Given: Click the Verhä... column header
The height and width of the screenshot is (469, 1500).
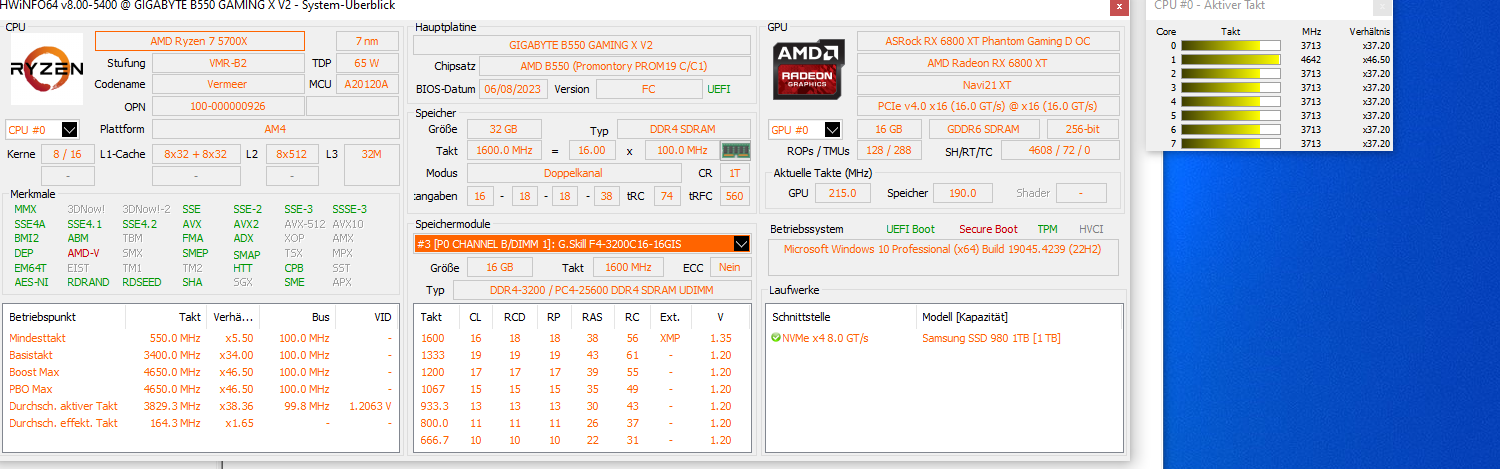Looking at the screenshot, I should coord(233,316).
